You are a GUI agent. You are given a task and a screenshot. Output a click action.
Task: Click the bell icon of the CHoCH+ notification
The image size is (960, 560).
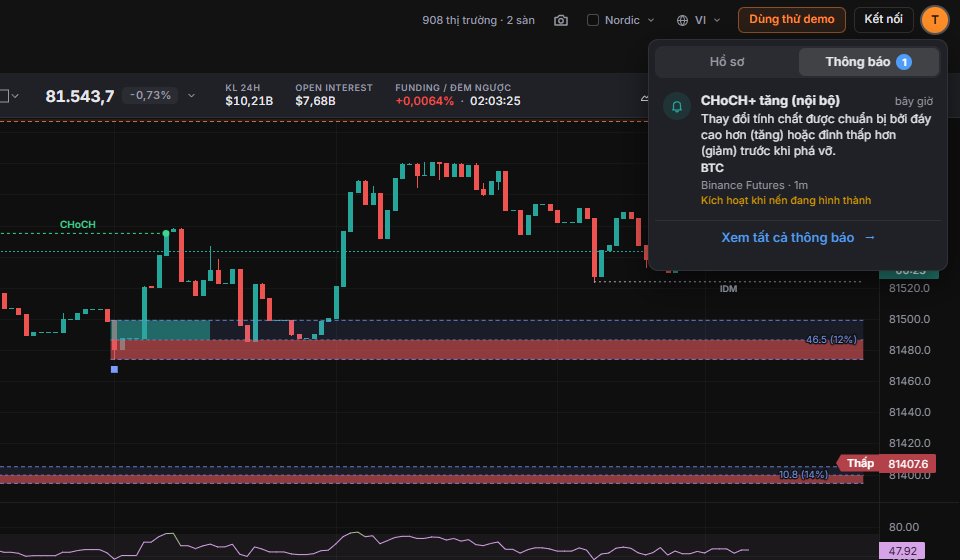pyautogui.click(x=677, y=106)
